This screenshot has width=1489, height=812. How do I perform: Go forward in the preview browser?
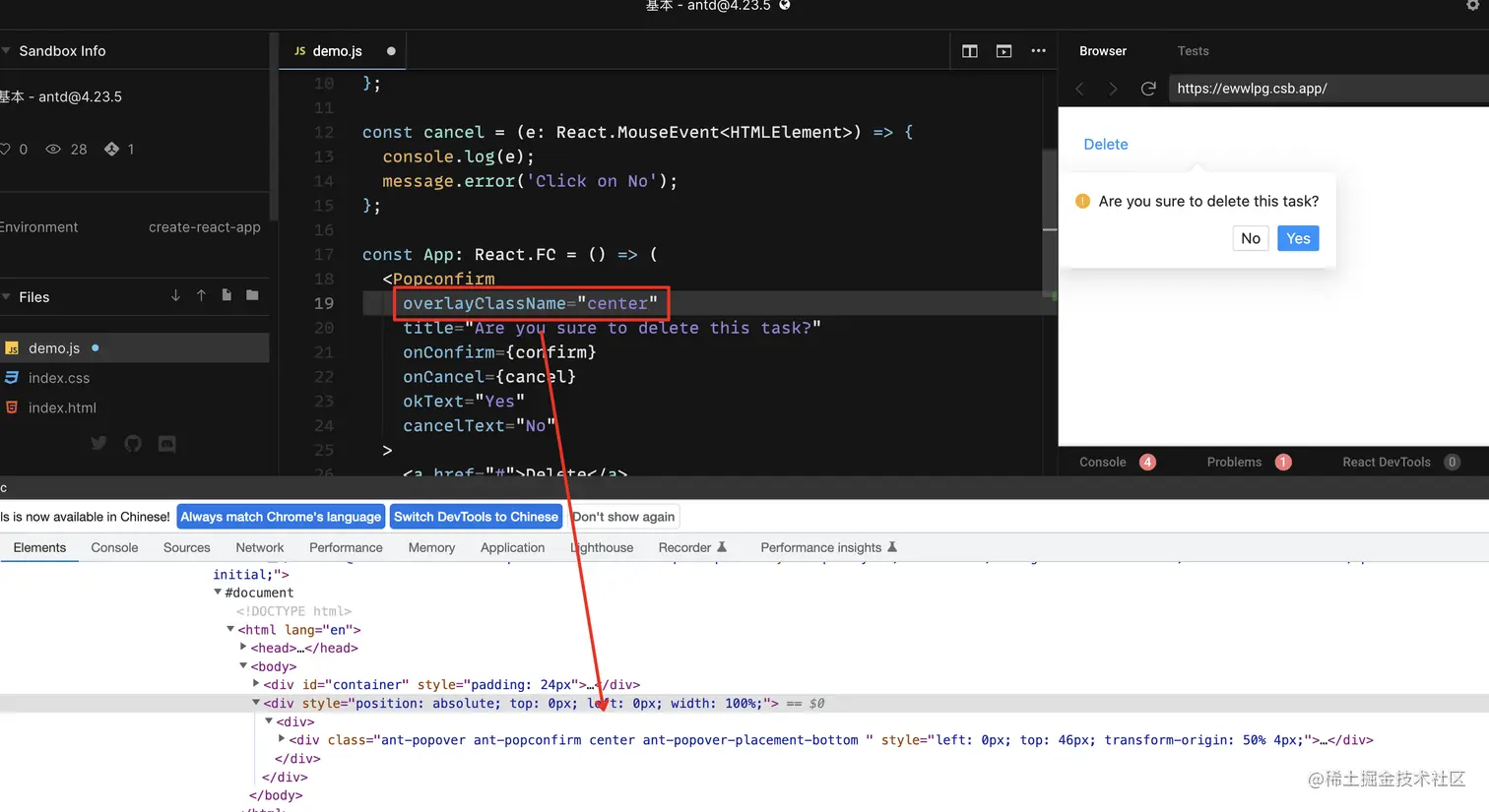1113,89
